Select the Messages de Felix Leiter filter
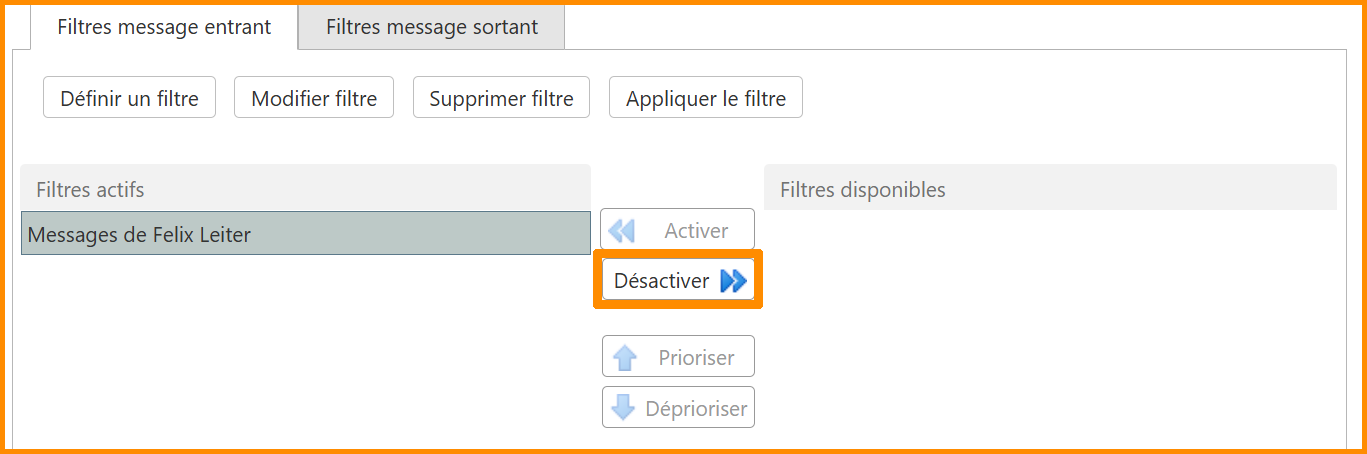Image resolution: width=1367 pixels, height=454 pixels. click(305, 234)
